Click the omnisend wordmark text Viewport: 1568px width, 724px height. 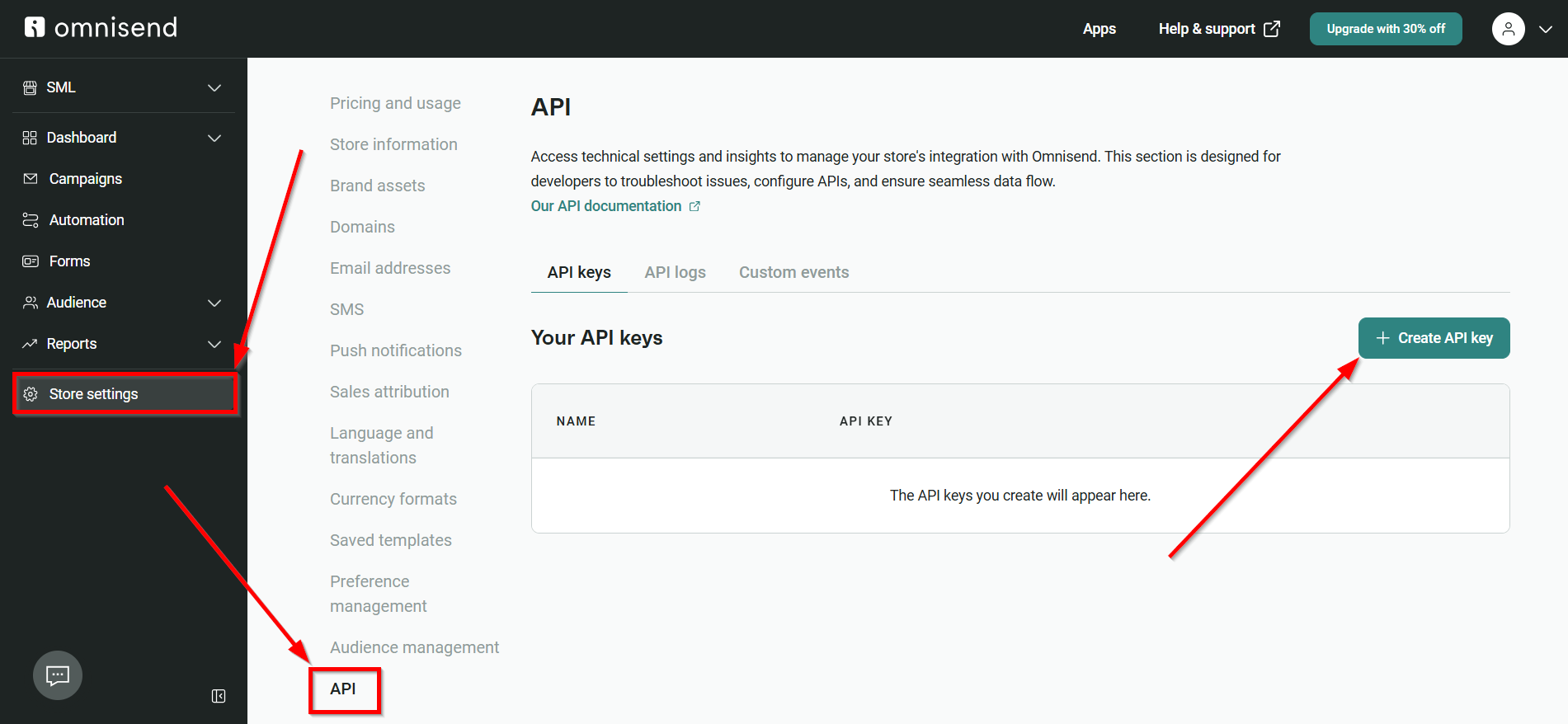[x=116, y=28]
